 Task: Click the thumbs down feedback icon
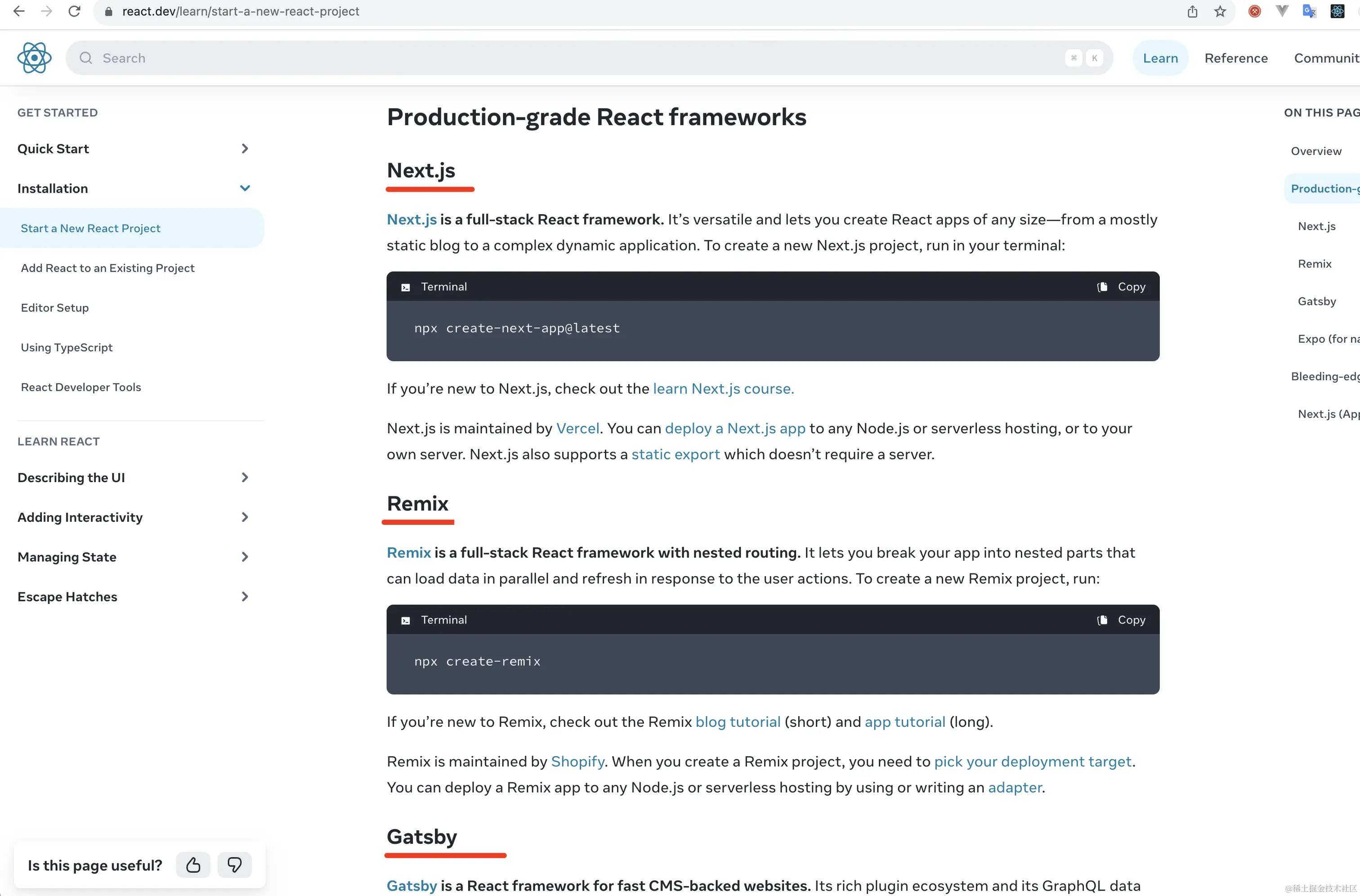tap(234, 865)
